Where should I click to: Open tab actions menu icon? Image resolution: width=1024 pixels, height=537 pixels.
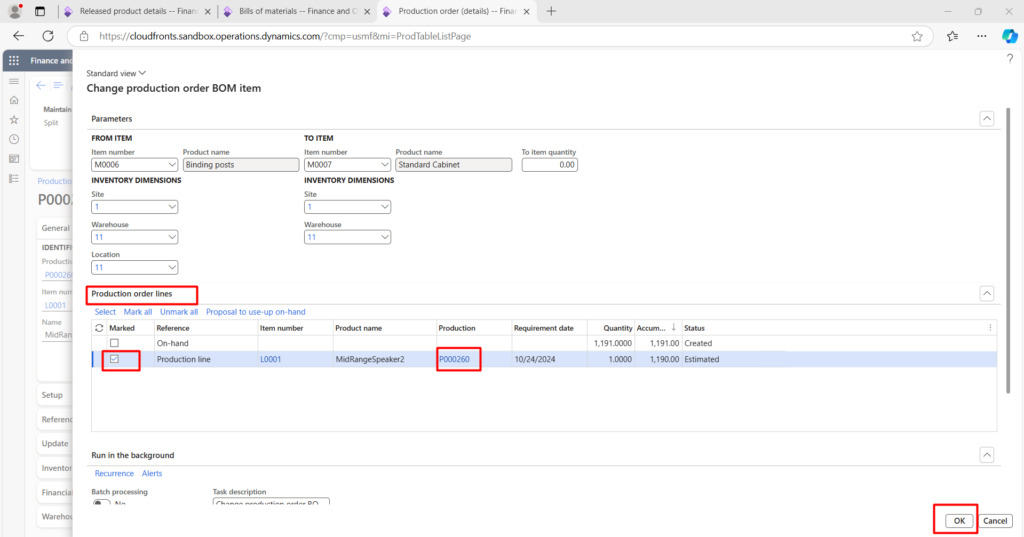click(x=40, y=11)
